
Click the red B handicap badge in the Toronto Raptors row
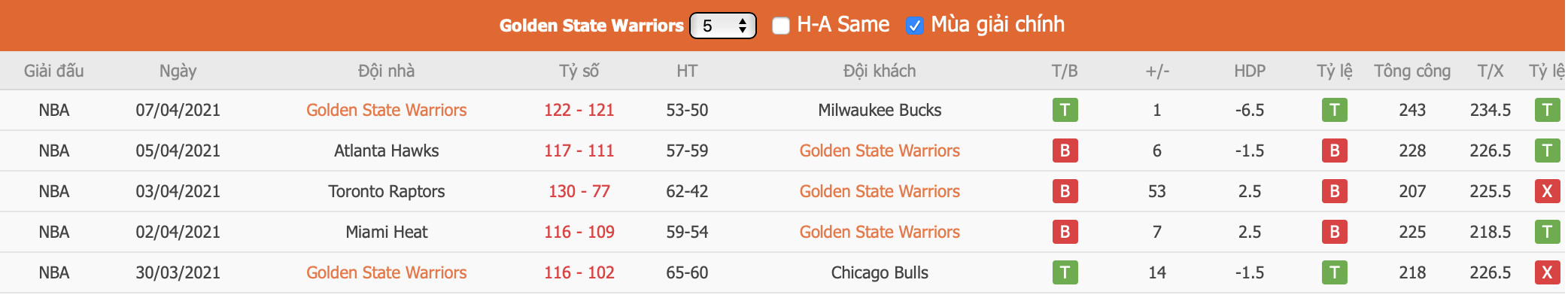(1334, 191)
